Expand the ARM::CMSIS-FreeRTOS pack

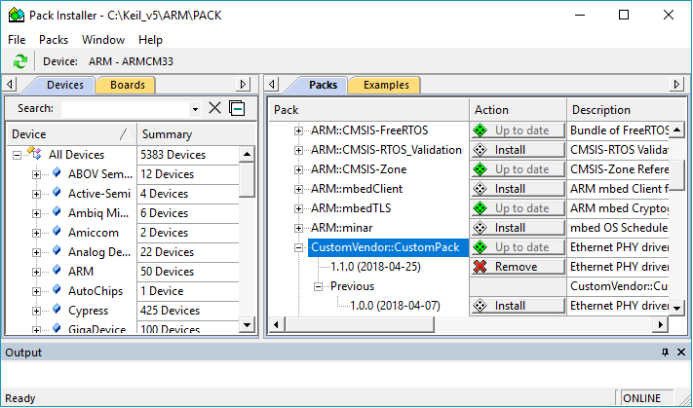pos(298,131)
